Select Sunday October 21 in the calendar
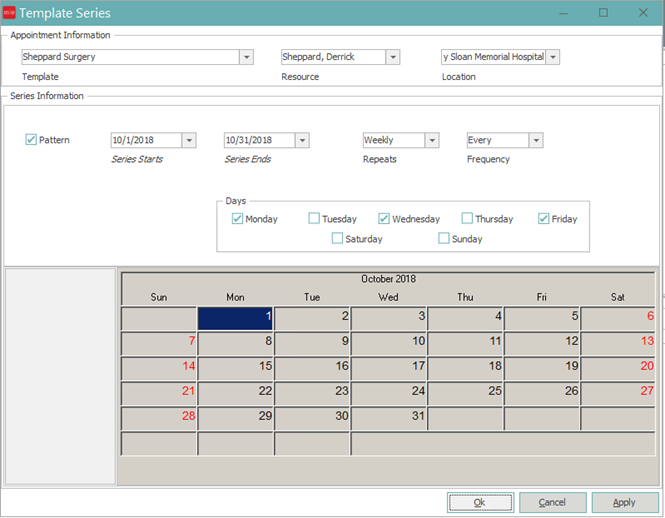 [159, 394]
